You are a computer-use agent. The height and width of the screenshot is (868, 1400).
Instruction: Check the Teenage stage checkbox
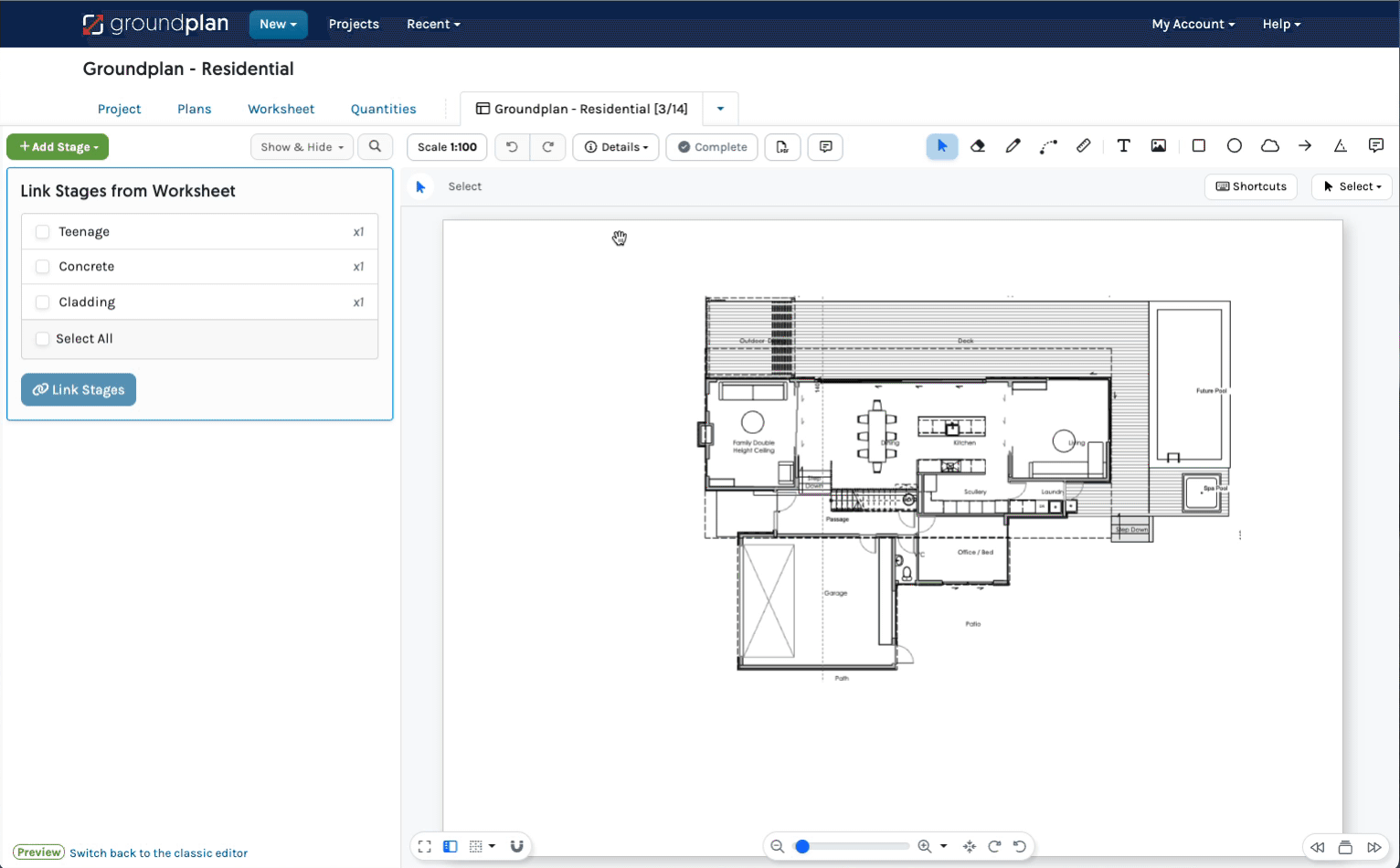click(42, 232)
